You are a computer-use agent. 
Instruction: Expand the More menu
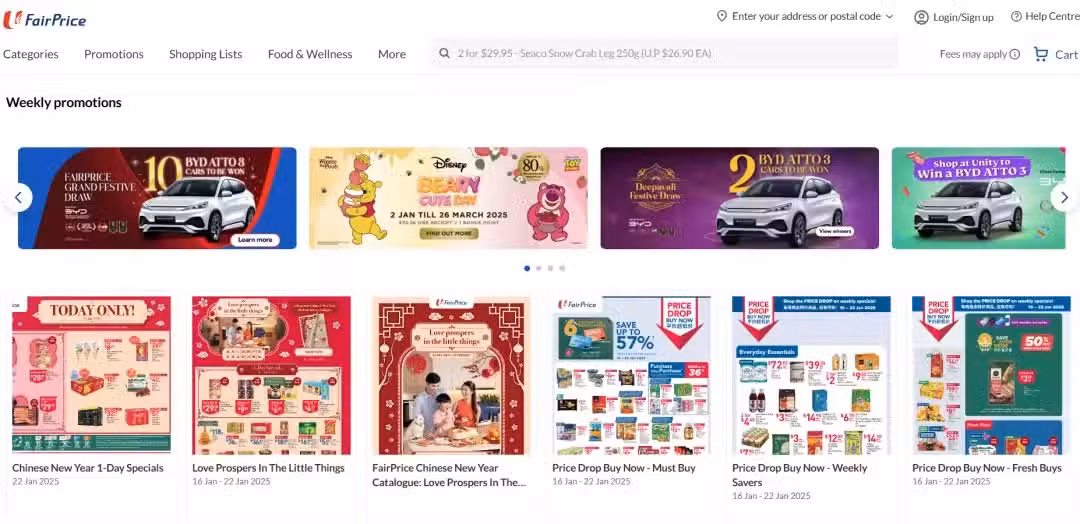click(x=392, y=54)
